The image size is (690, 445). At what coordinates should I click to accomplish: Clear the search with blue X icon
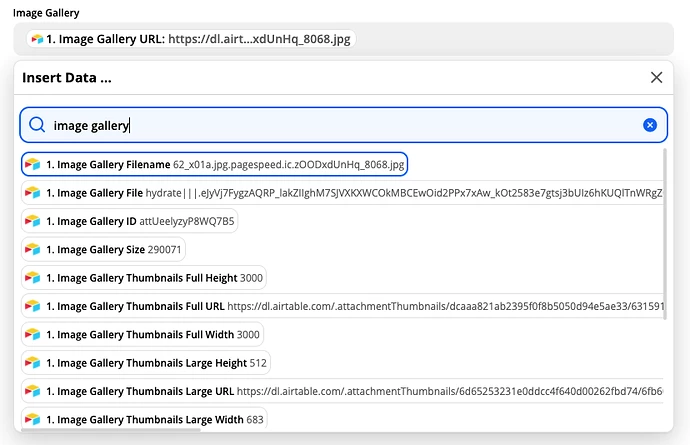tap(650, 125)
